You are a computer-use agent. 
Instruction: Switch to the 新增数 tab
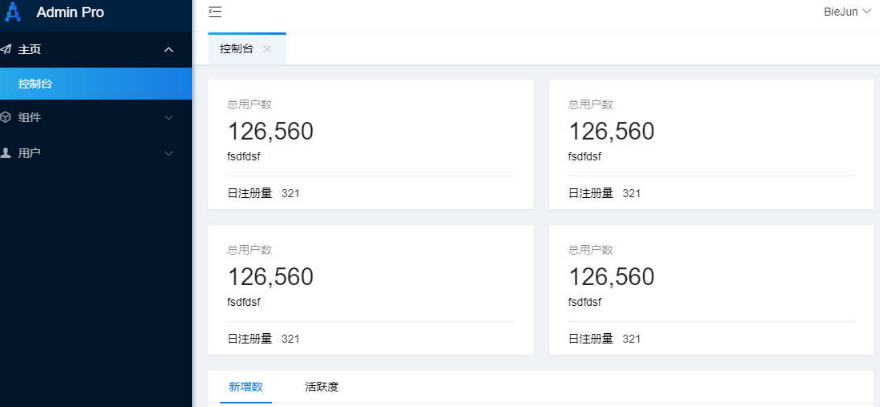(x=246, y=387)
